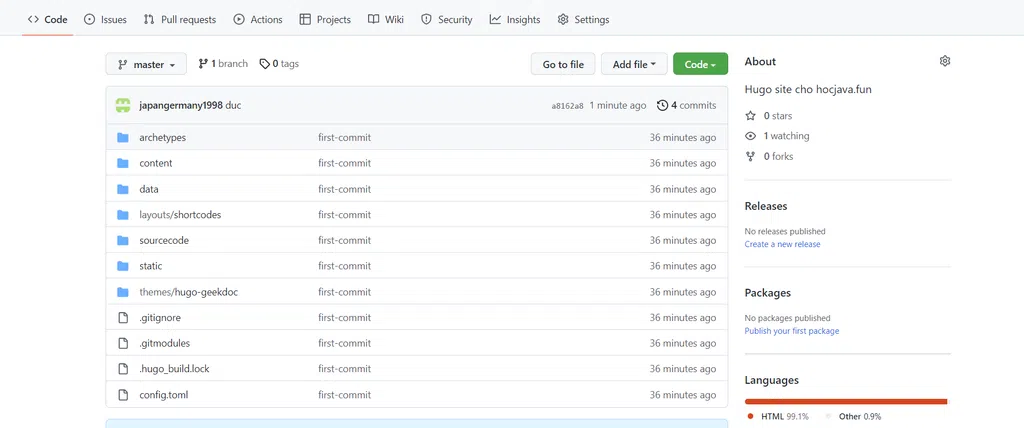Open repository Settings tab
The image size is (1024, 428).
(x=584, y=20)
